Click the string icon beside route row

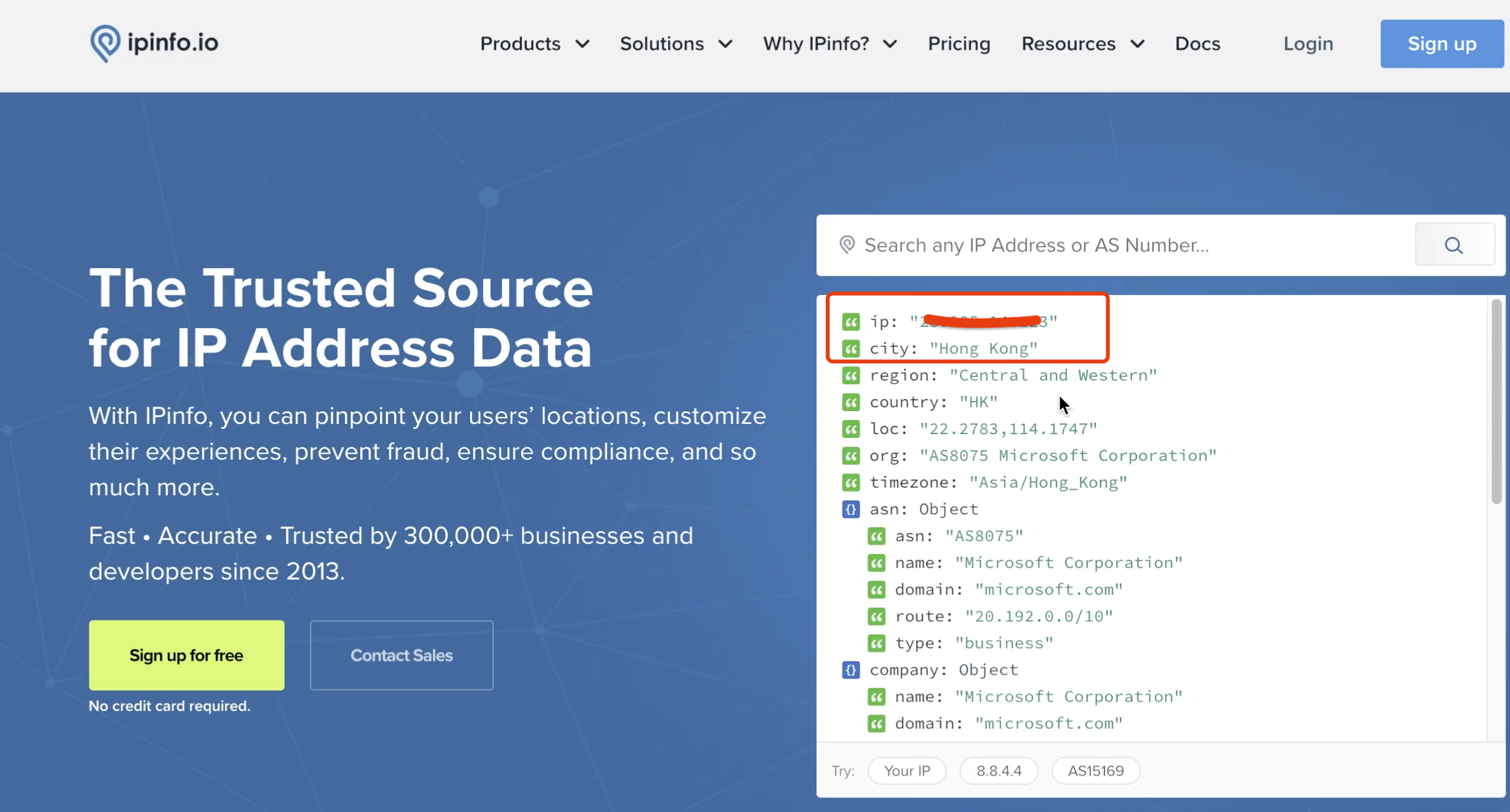point(876,617)
